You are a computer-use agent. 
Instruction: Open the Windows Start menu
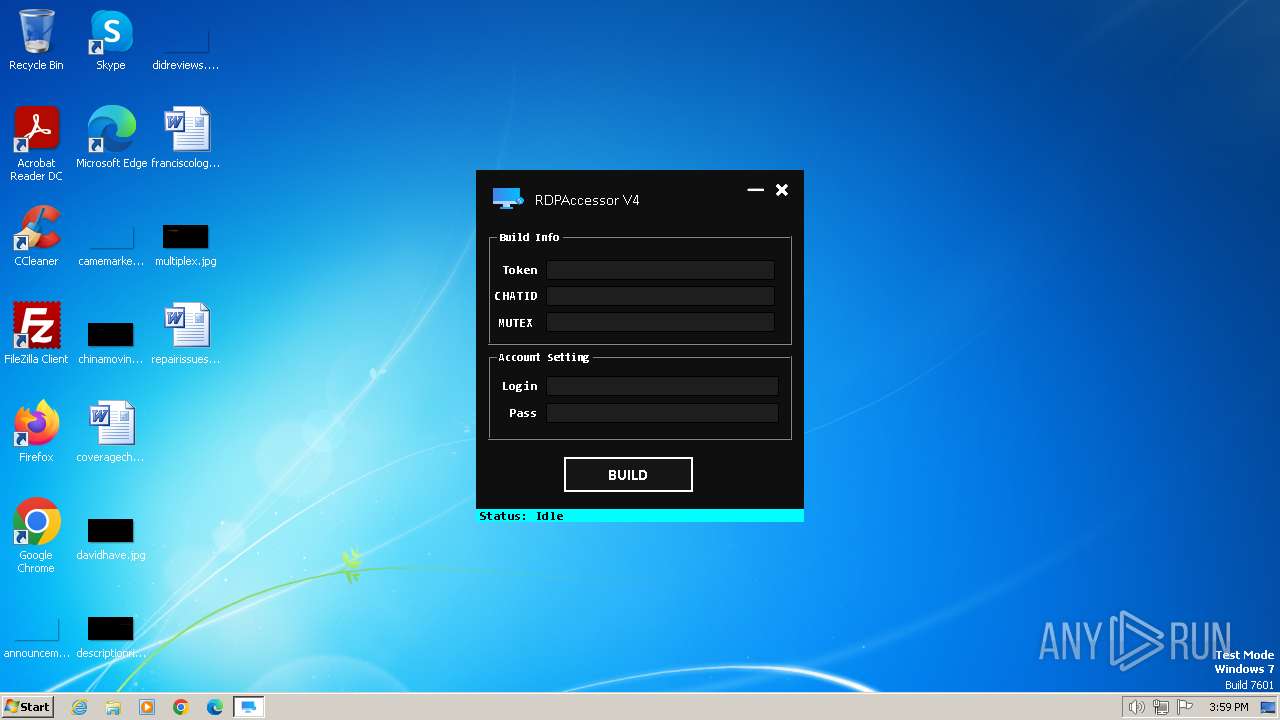(x=27, y=706)
